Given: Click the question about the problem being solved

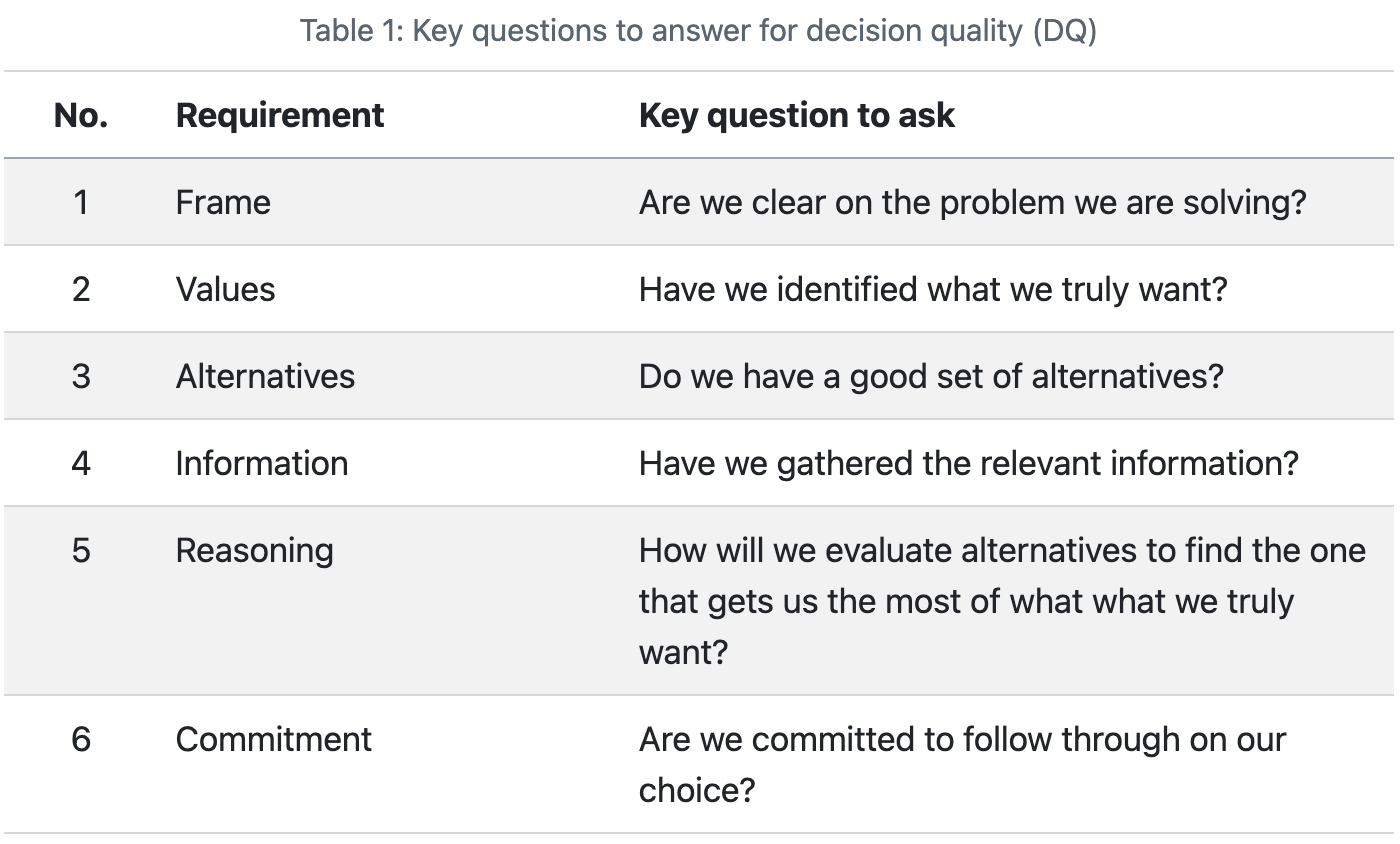Looking at the screenshot, I should [x=972, y=202].
